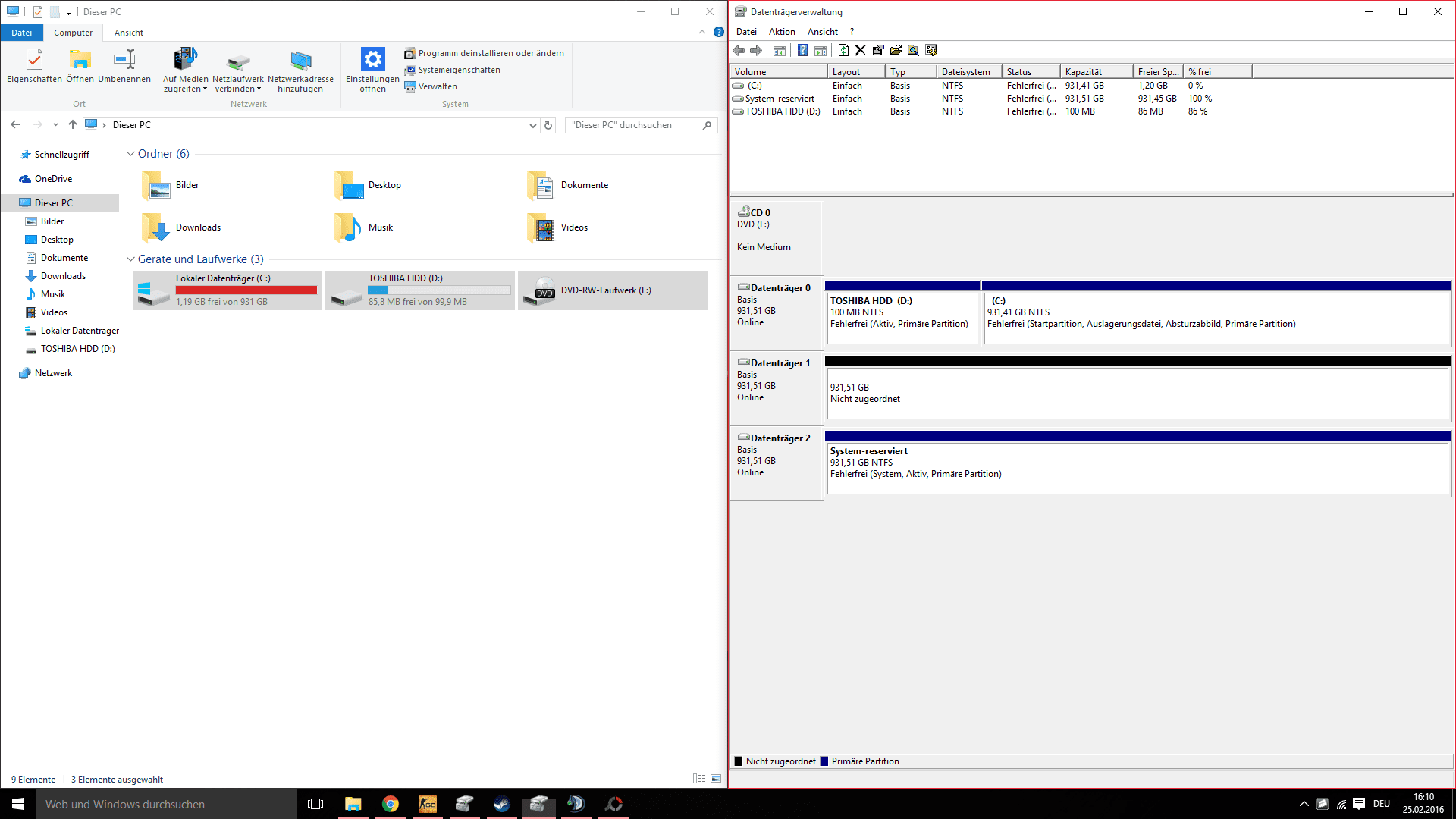1456x819 pixels.
Task: Show hidden system tray icons
Action: tap(1304, 804)
